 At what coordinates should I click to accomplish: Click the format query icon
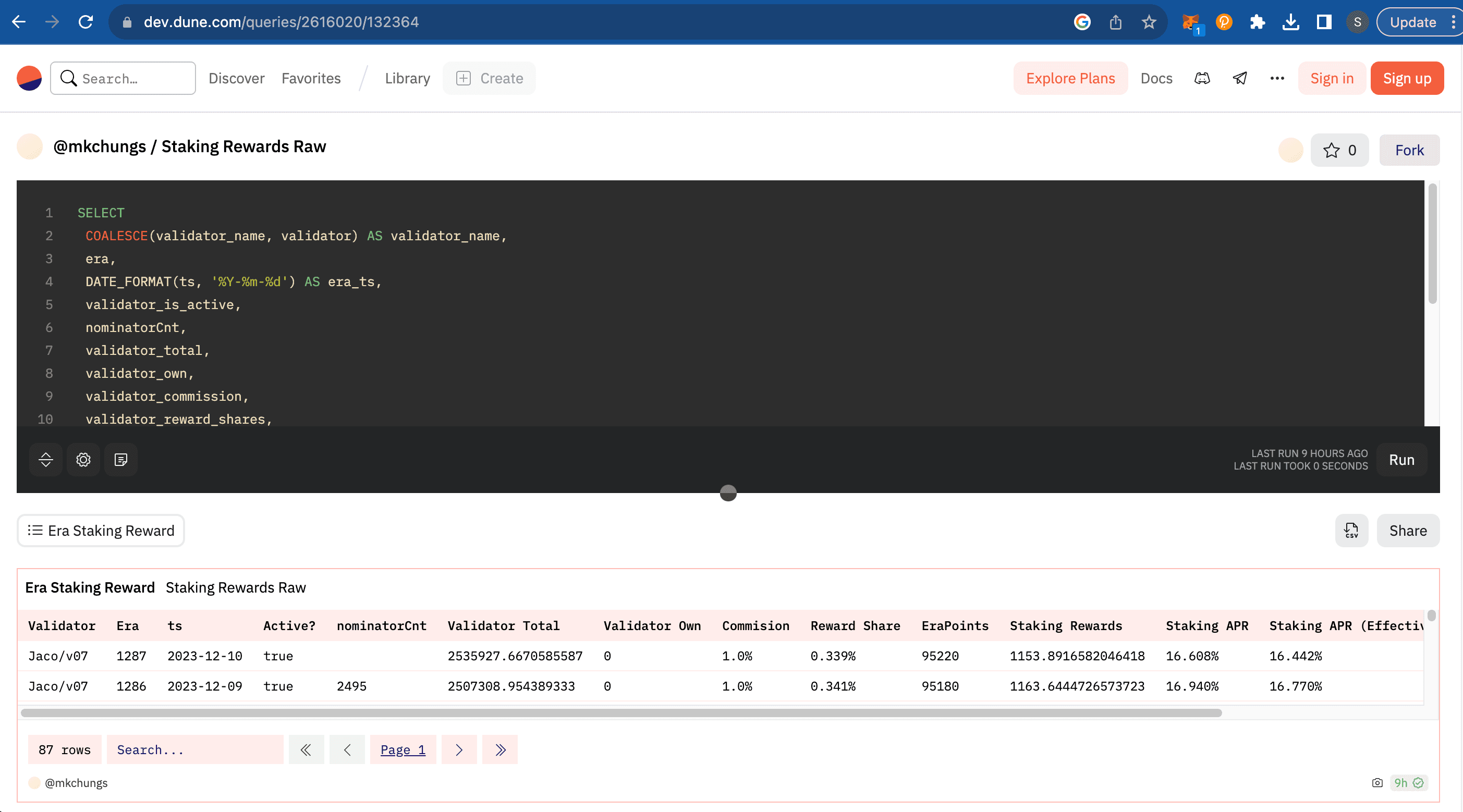(x=121, y=459)
